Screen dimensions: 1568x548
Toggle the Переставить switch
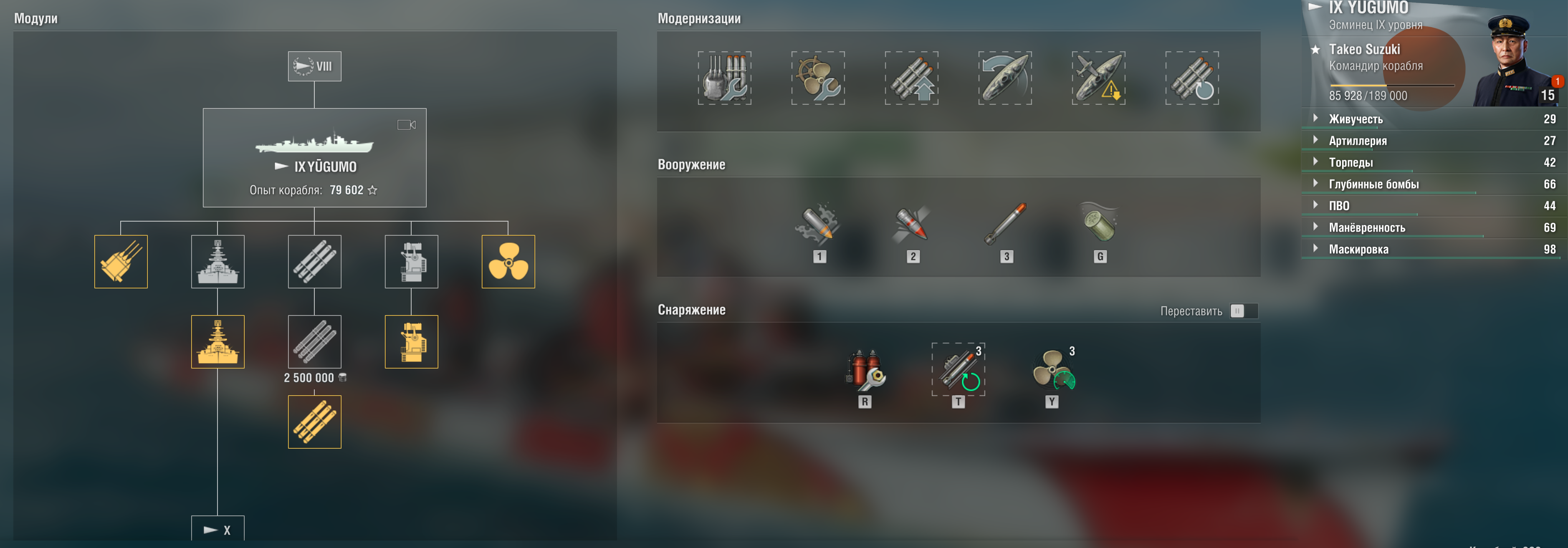point(1244,311)
